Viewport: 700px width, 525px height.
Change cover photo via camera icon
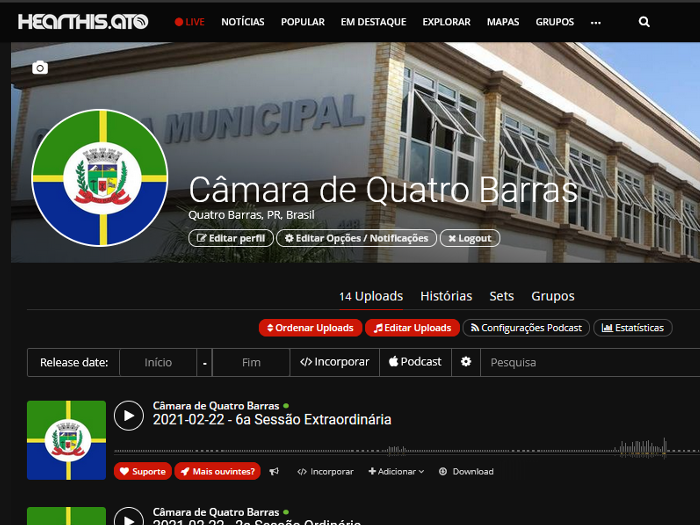click(x=40, y=67)
